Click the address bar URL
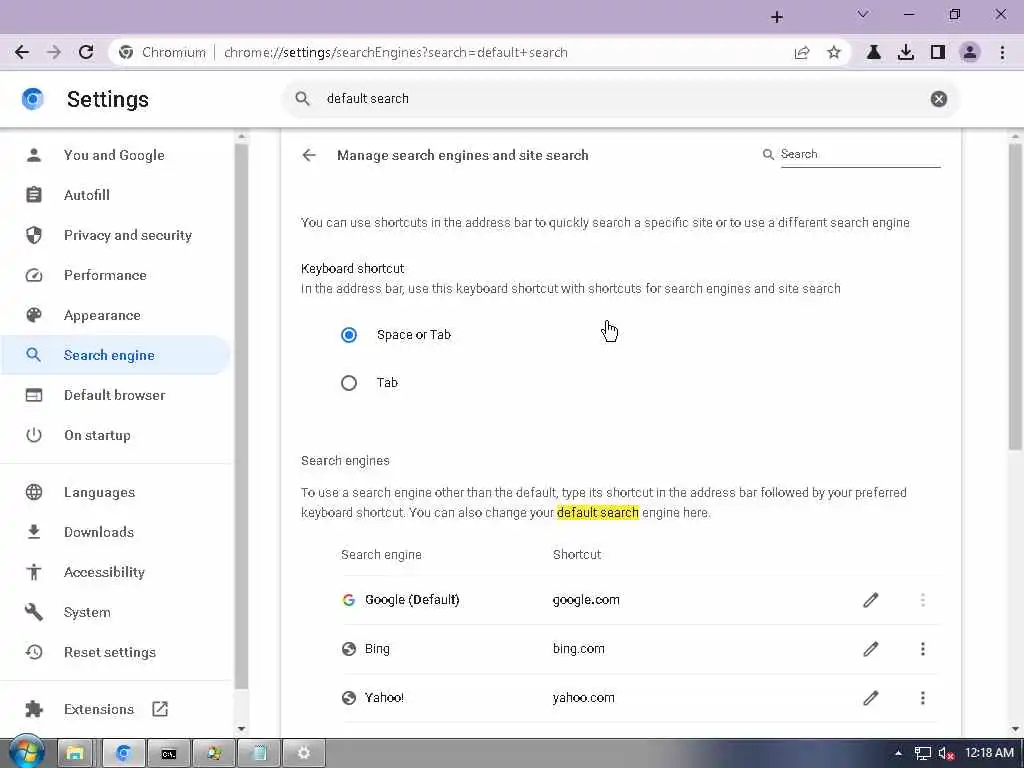1024x768 pixels. coord(396,52)
